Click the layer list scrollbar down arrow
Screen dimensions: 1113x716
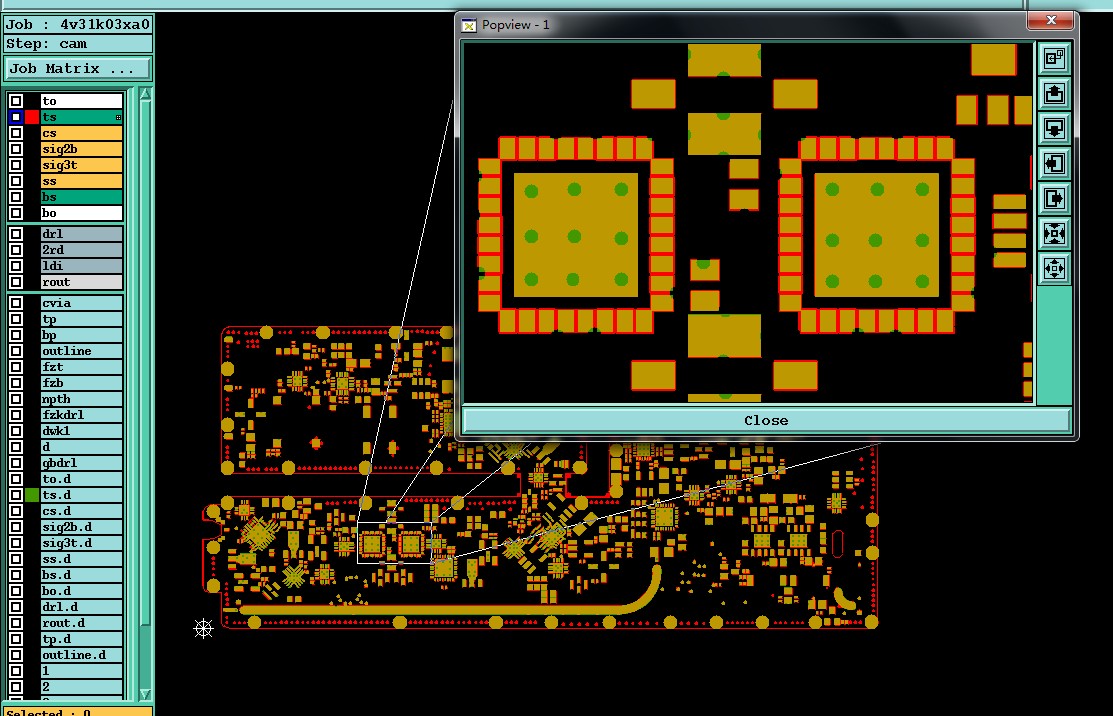pyautogui.click(x=146, y=694)
